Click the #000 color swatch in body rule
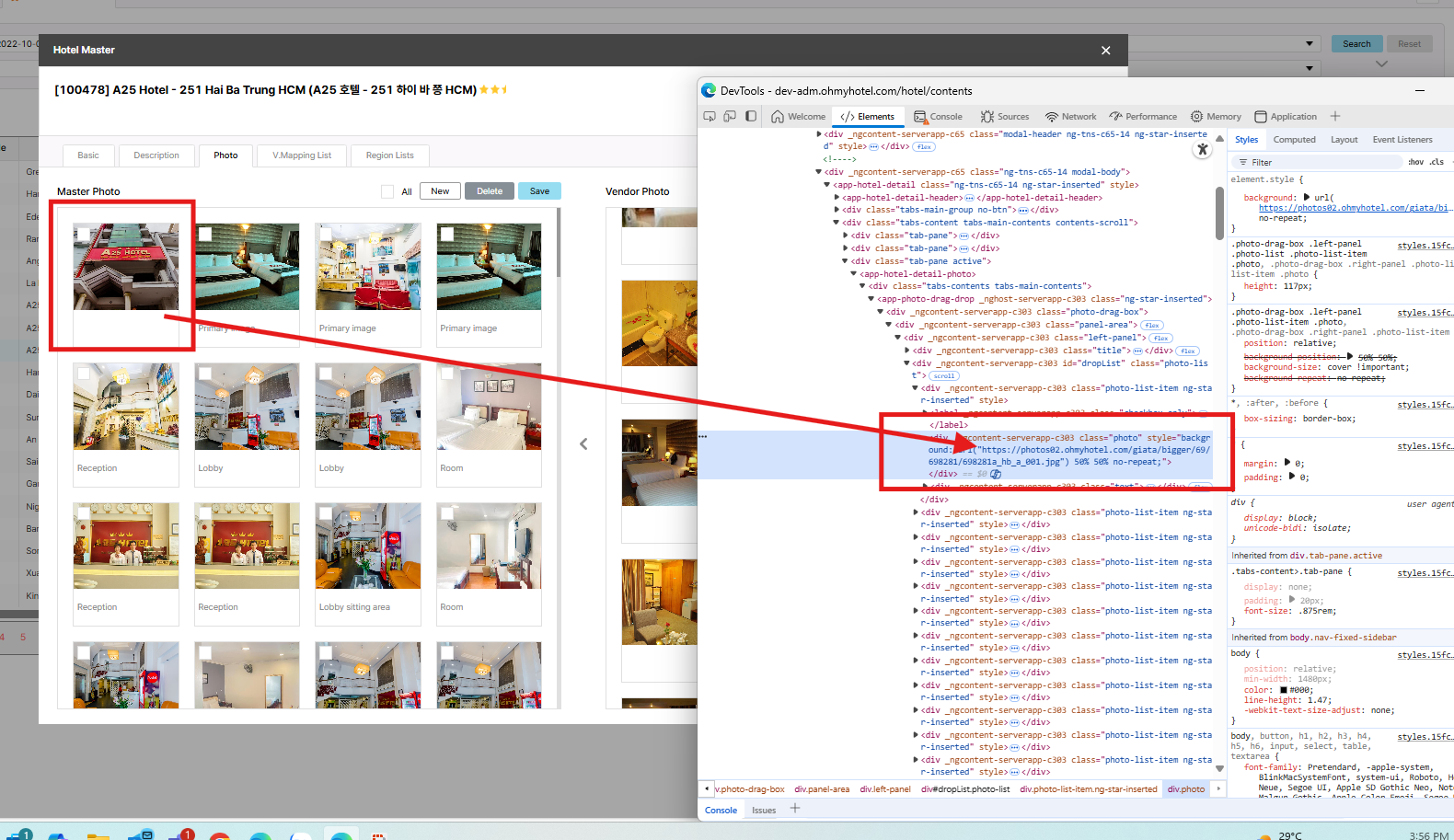The width and height of the screenshot is (1454, 840). pos(1284,690)
